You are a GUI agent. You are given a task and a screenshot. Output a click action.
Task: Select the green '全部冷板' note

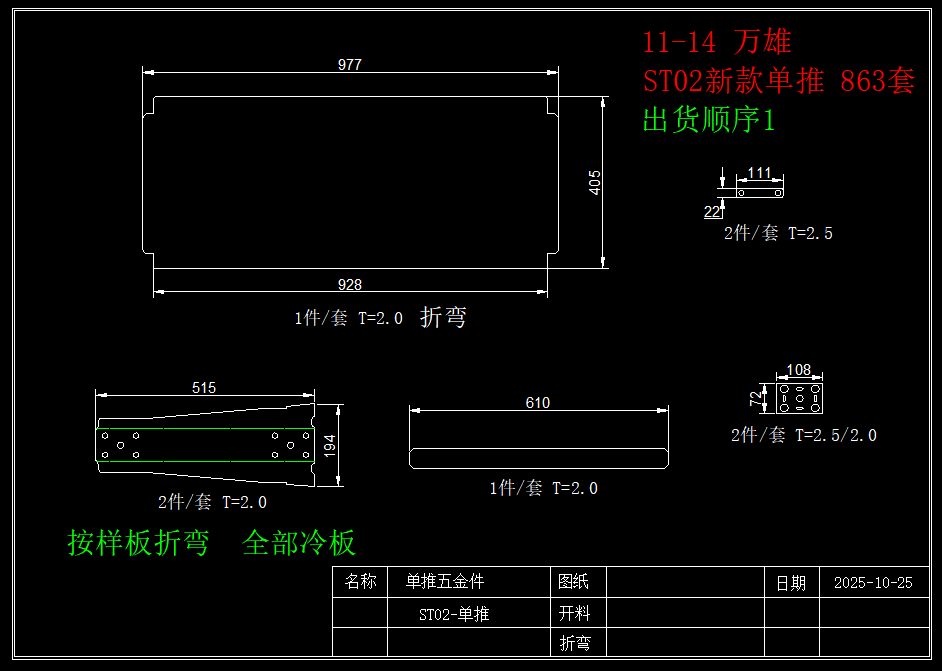[x=299, y=543]
